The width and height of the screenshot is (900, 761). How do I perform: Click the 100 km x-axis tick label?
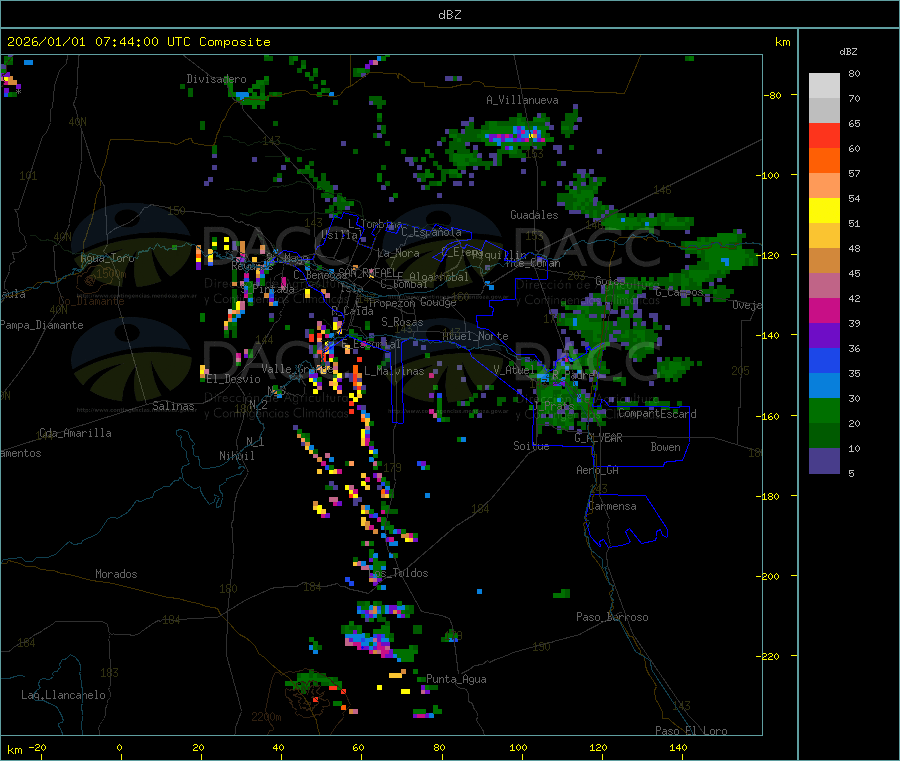518,747
